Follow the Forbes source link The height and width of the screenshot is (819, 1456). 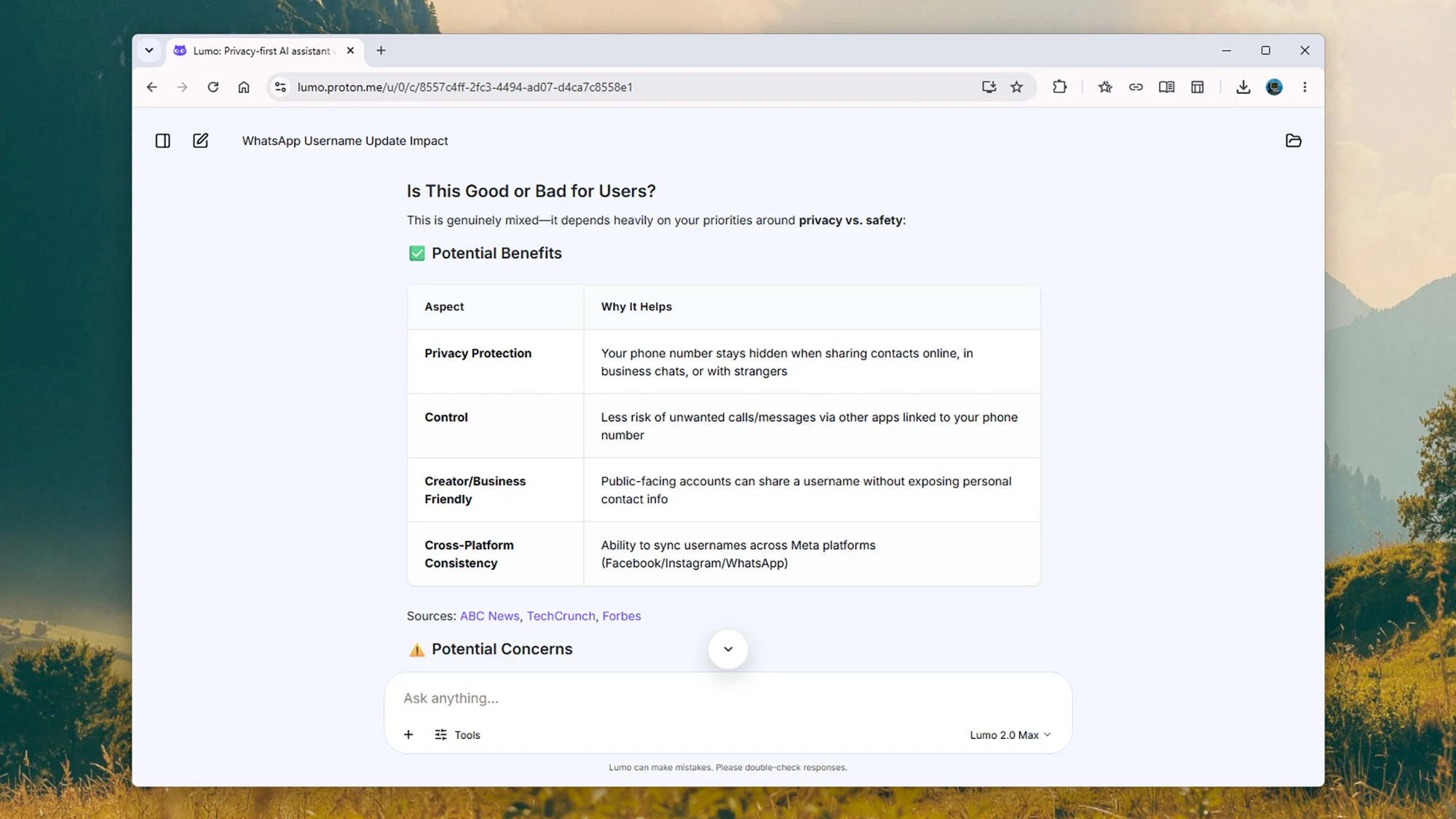click(621, 616)
